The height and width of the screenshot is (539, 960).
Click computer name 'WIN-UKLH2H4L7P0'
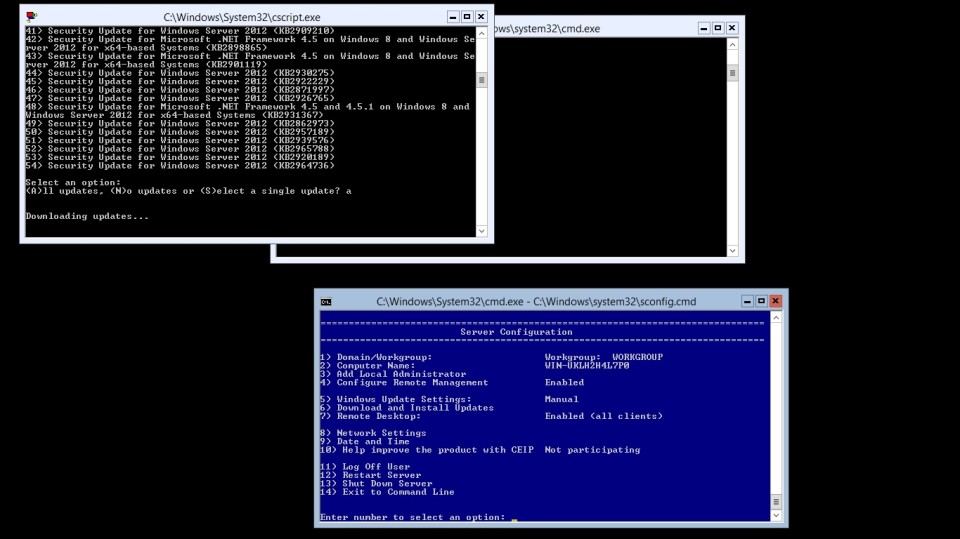click(587, 366)
